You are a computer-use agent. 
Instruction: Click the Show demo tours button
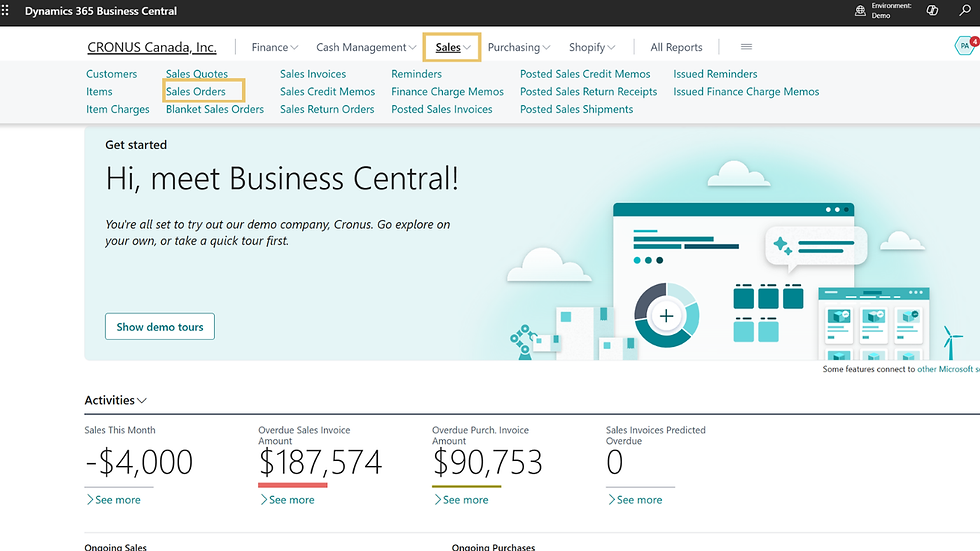[160, 327]
